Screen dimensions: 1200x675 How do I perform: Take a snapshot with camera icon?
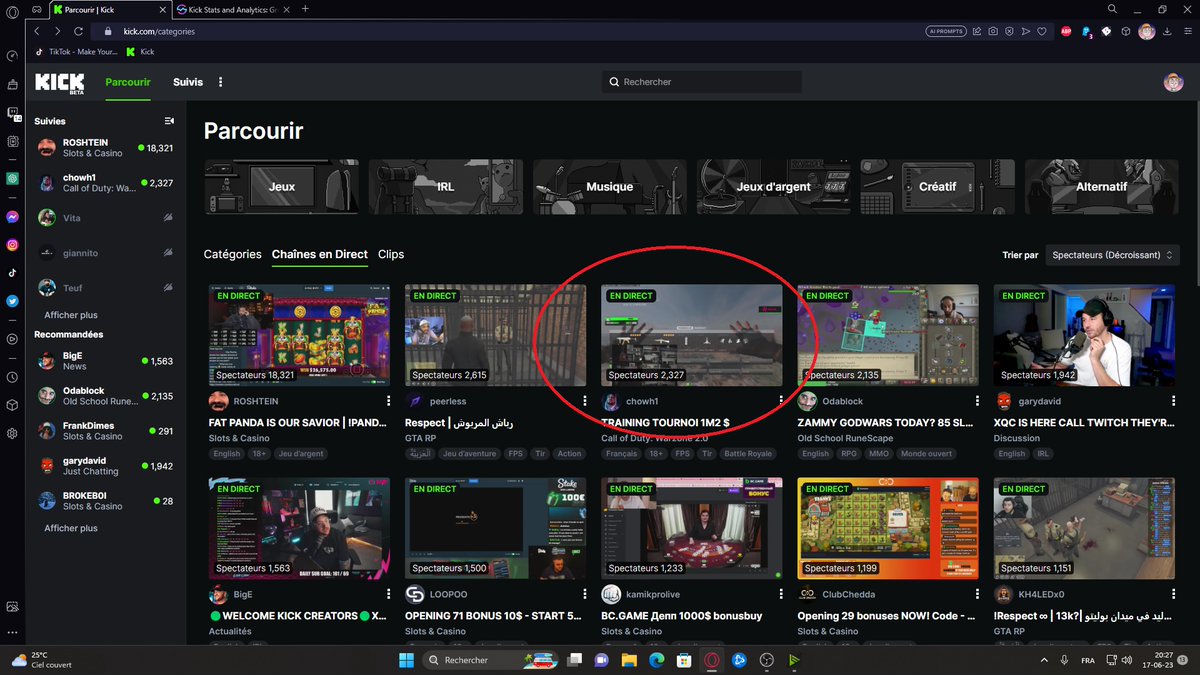click(991, 31)
